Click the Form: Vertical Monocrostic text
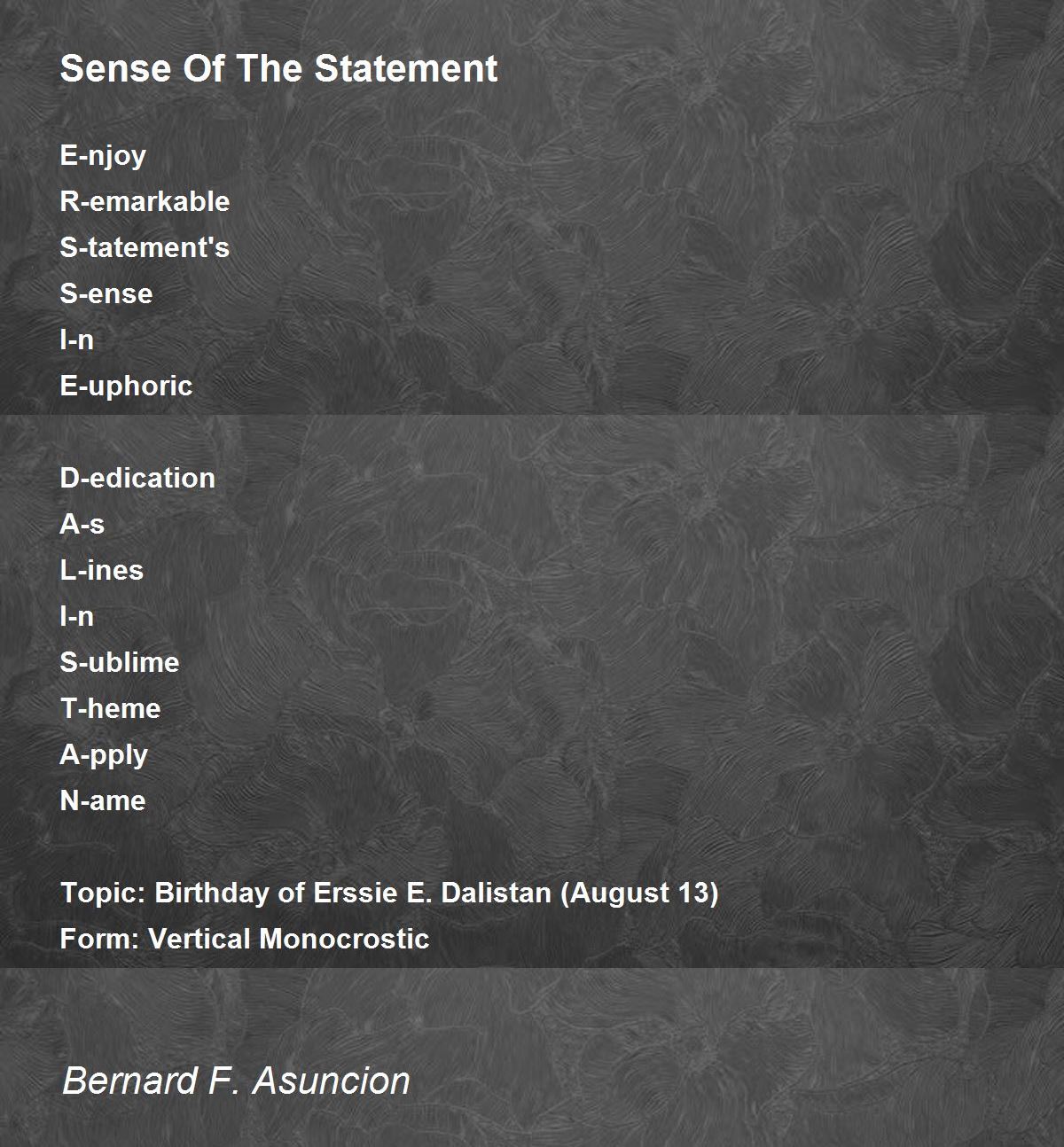 (245, 939)
